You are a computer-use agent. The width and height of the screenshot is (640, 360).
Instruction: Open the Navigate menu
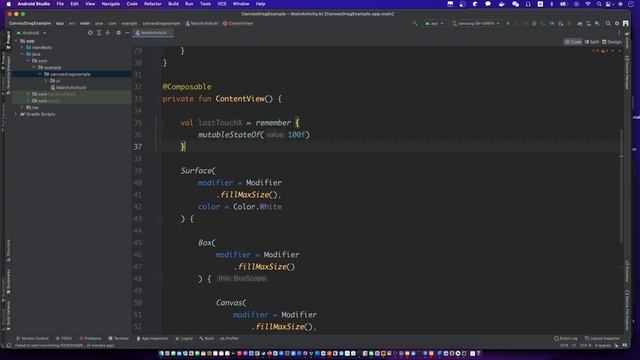point(111,4)
